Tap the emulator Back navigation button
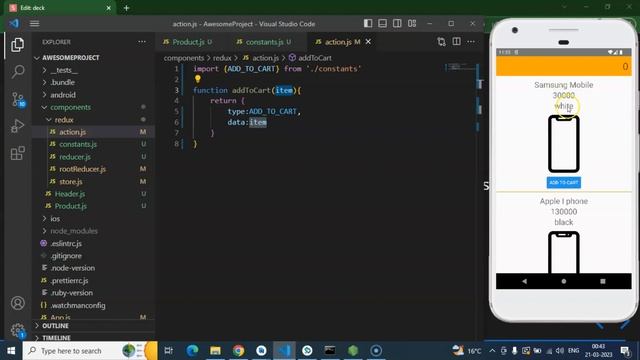640x360 pixels. click(524, 281)
